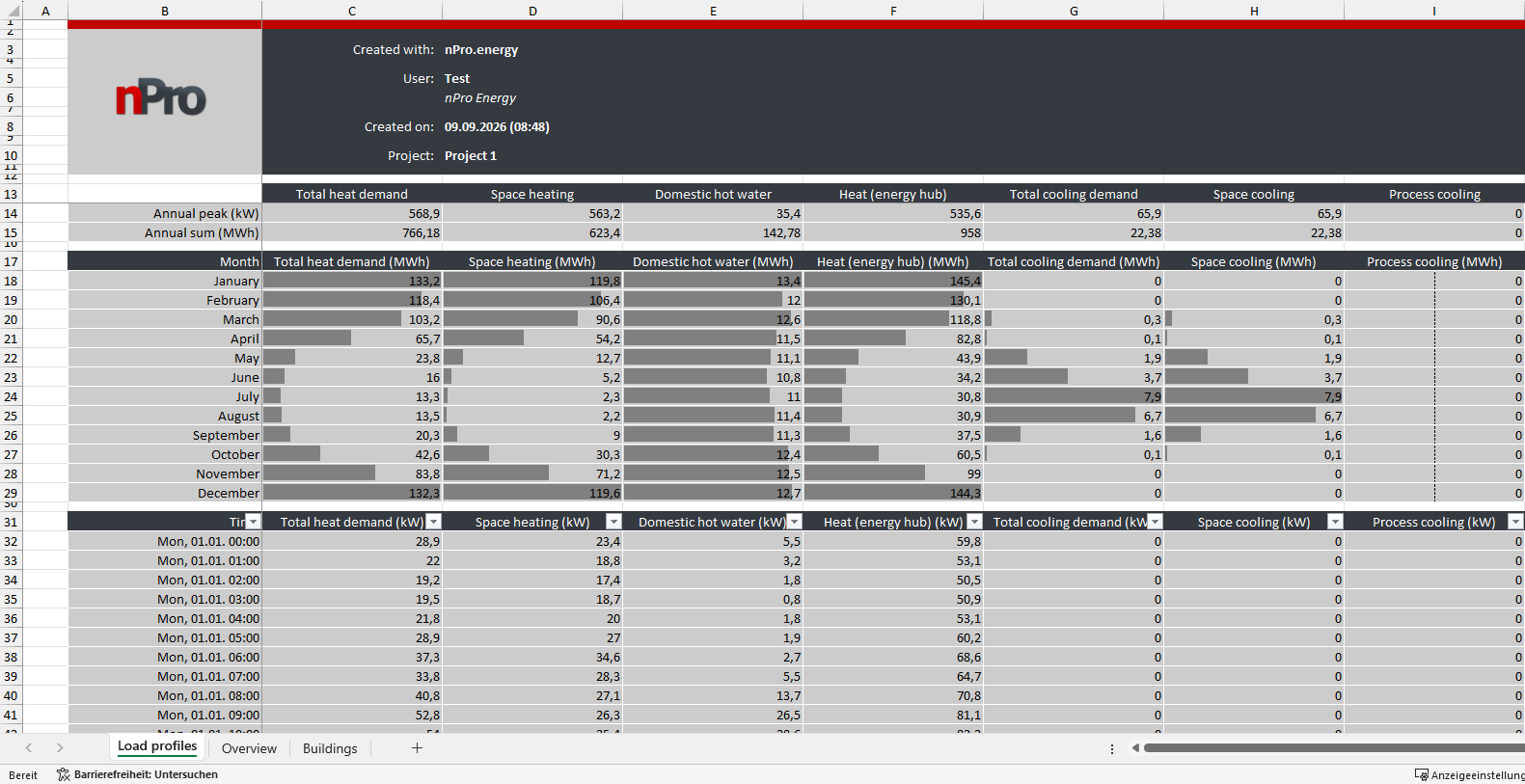
Task: Select the July month cell
Action: pyautogui.click(x=165, y=396)
